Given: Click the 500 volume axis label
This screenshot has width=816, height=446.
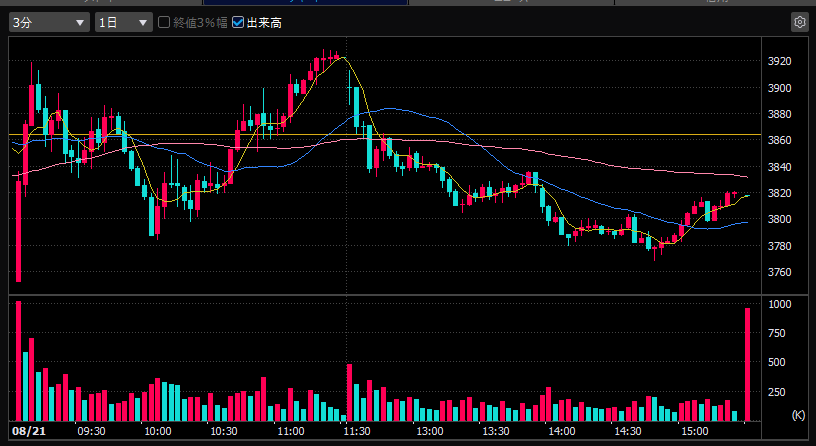Looking at the screenshot, I should click(776, 362).
